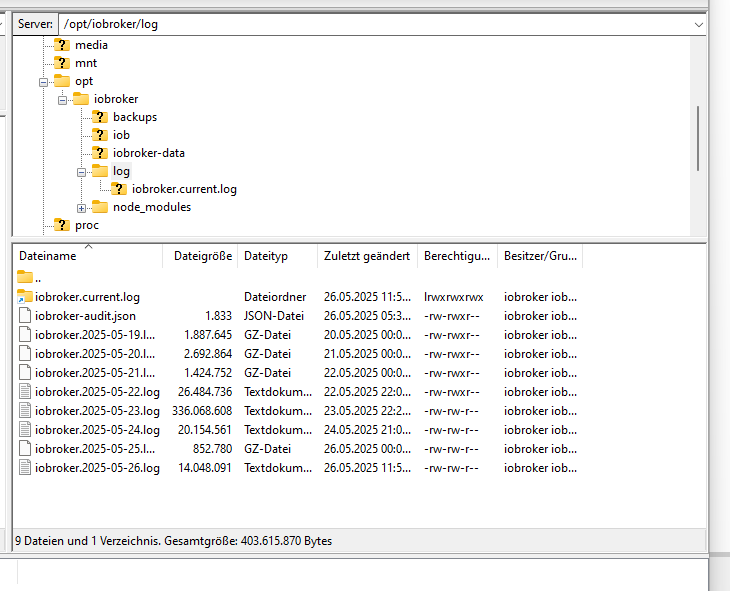Viewport: 730px width, 591px height.
Task: Click the iobroker.2025-05-25 GZ file icon
Action: 25,449
